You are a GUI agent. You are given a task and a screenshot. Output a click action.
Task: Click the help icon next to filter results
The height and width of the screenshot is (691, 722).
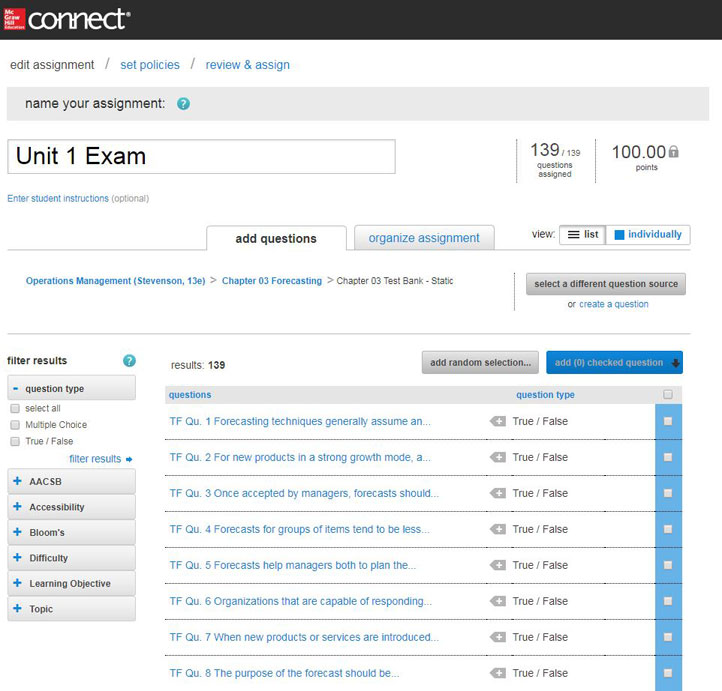(129, 361)
